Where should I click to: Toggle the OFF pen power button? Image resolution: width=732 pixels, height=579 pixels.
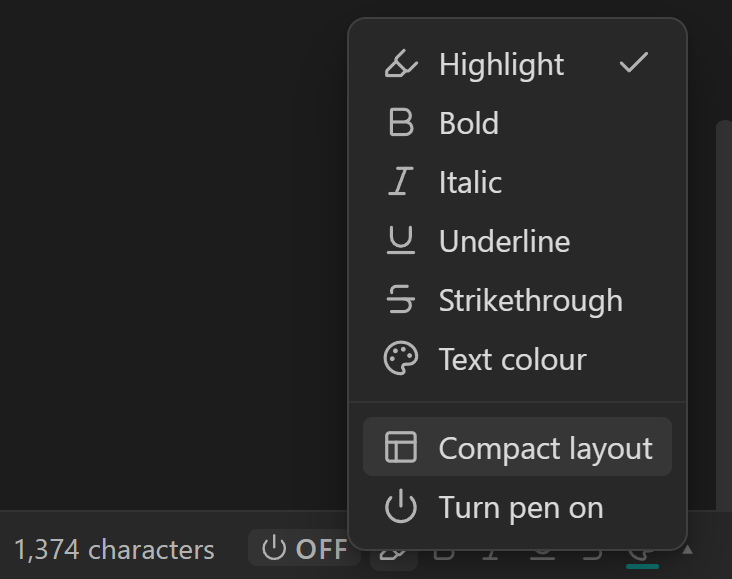click(x=304, y=548)
